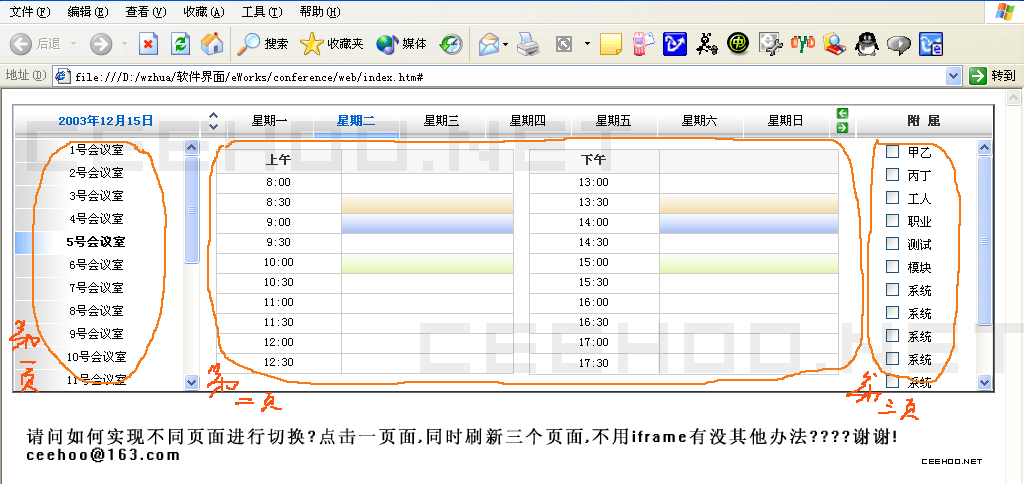Expand the Mail icon dropdown arrow

click(506, 44)
